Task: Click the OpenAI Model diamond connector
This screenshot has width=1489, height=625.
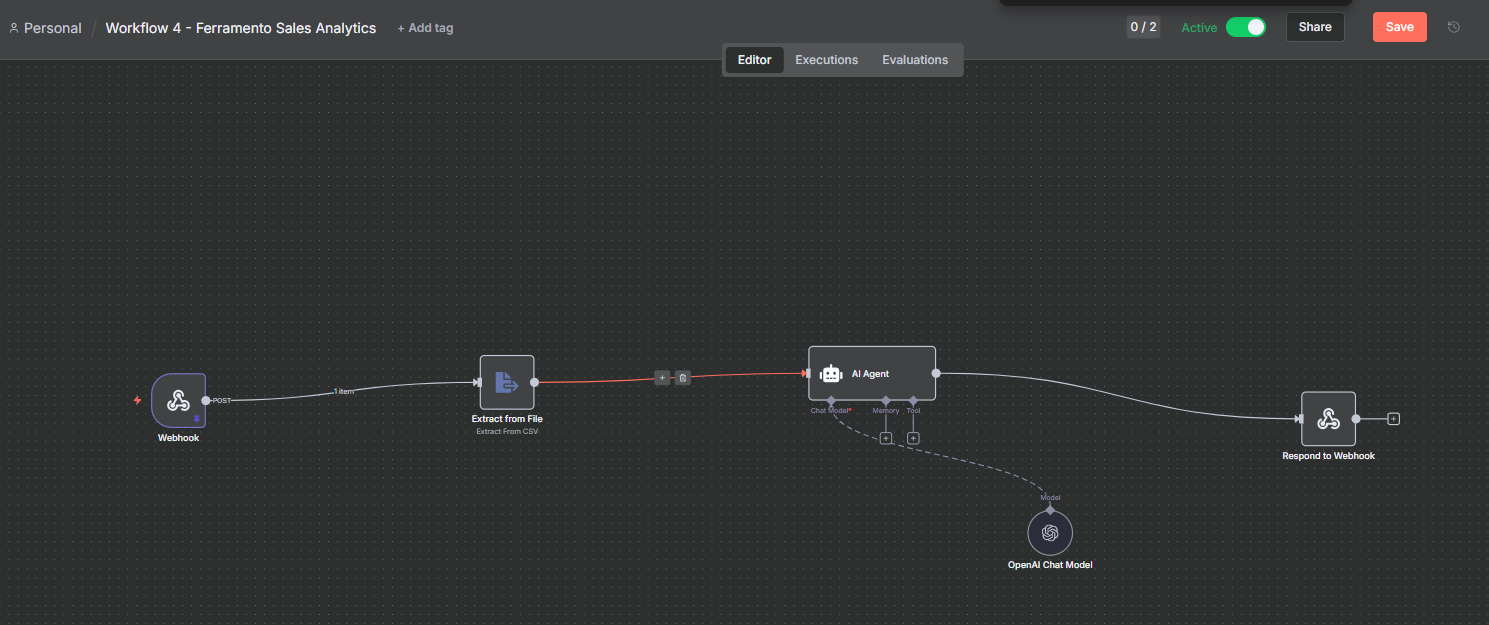Action: tap(1050, 510)
